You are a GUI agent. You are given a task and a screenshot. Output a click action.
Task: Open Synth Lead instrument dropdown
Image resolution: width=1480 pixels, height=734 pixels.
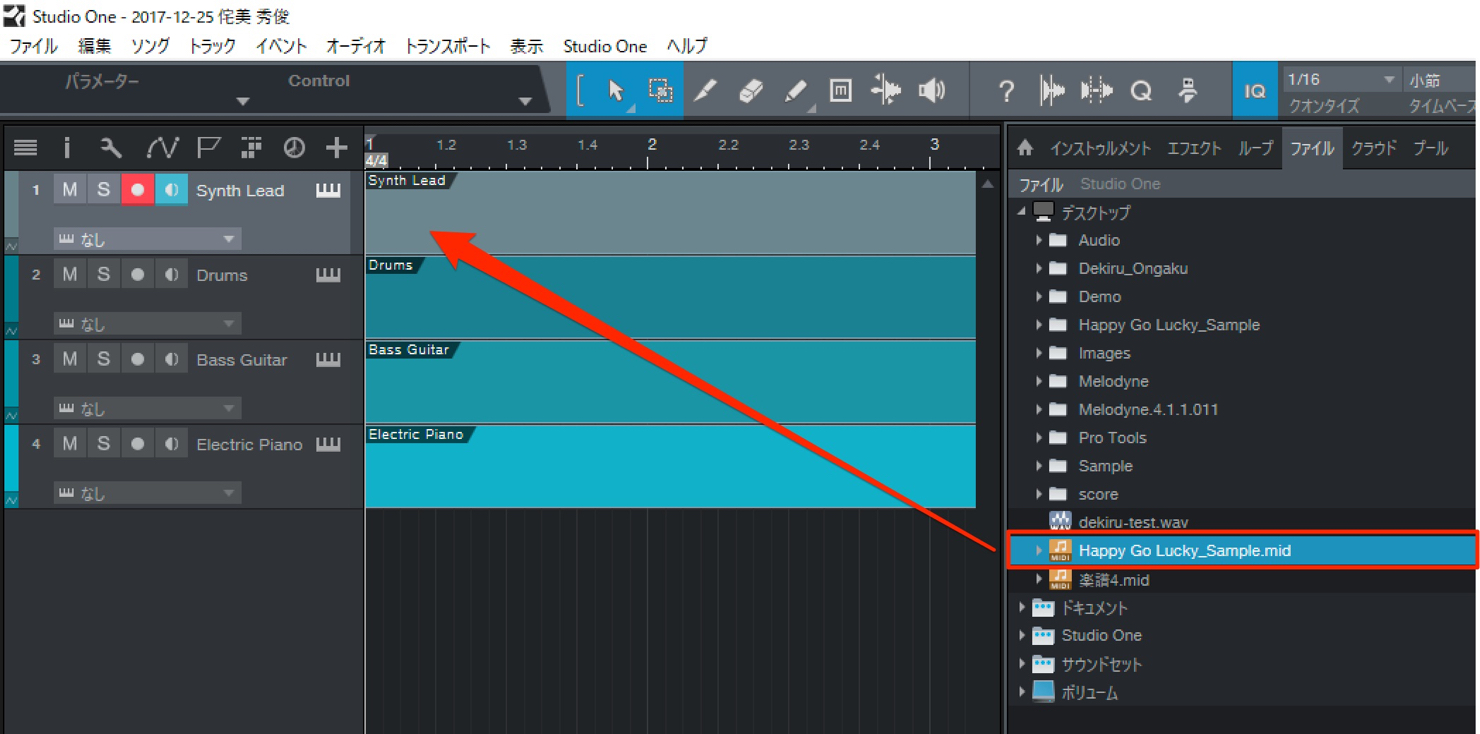[x=147, y=239]
